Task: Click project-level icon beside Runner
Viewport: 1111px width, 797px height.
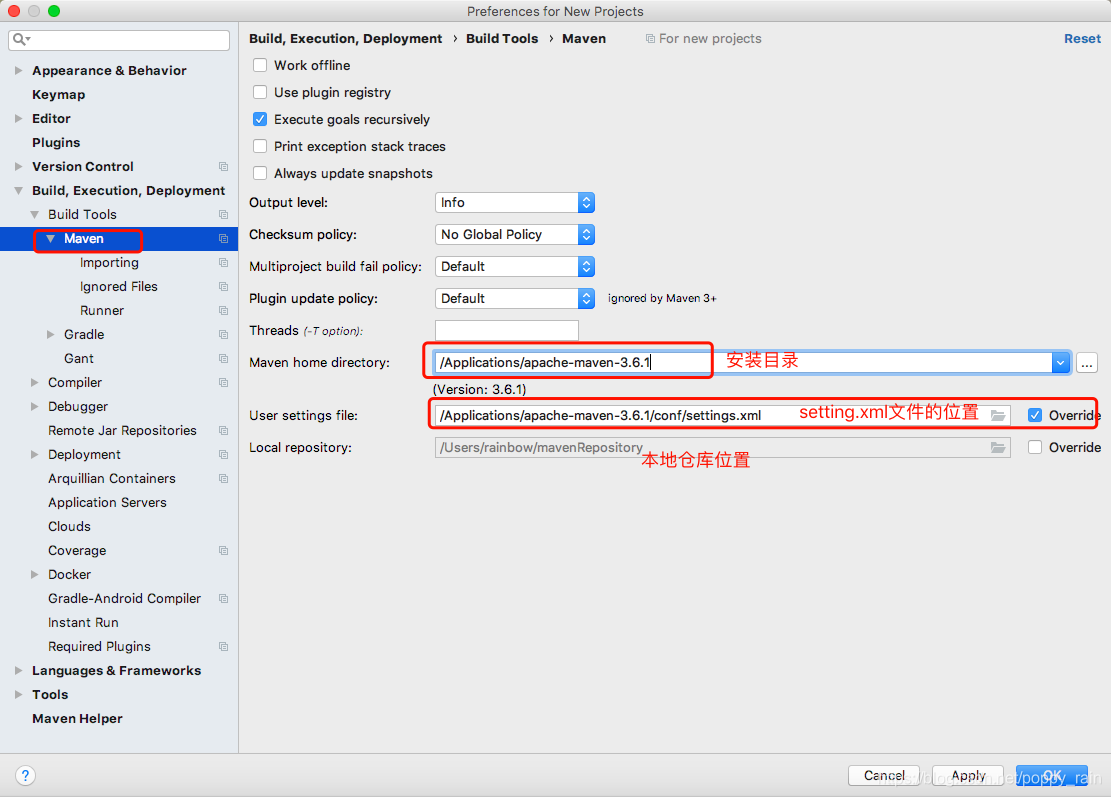Action: 223,310
